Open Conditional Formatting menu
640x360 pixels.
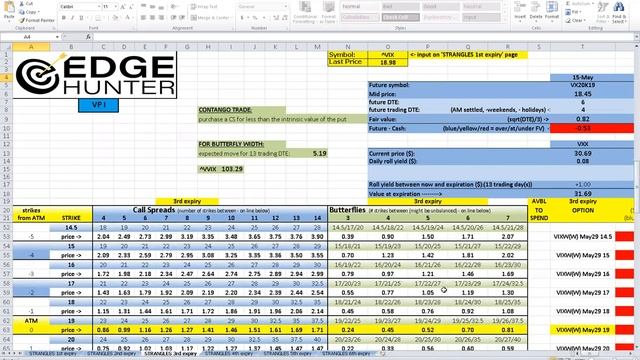click(x=305, y=12)
